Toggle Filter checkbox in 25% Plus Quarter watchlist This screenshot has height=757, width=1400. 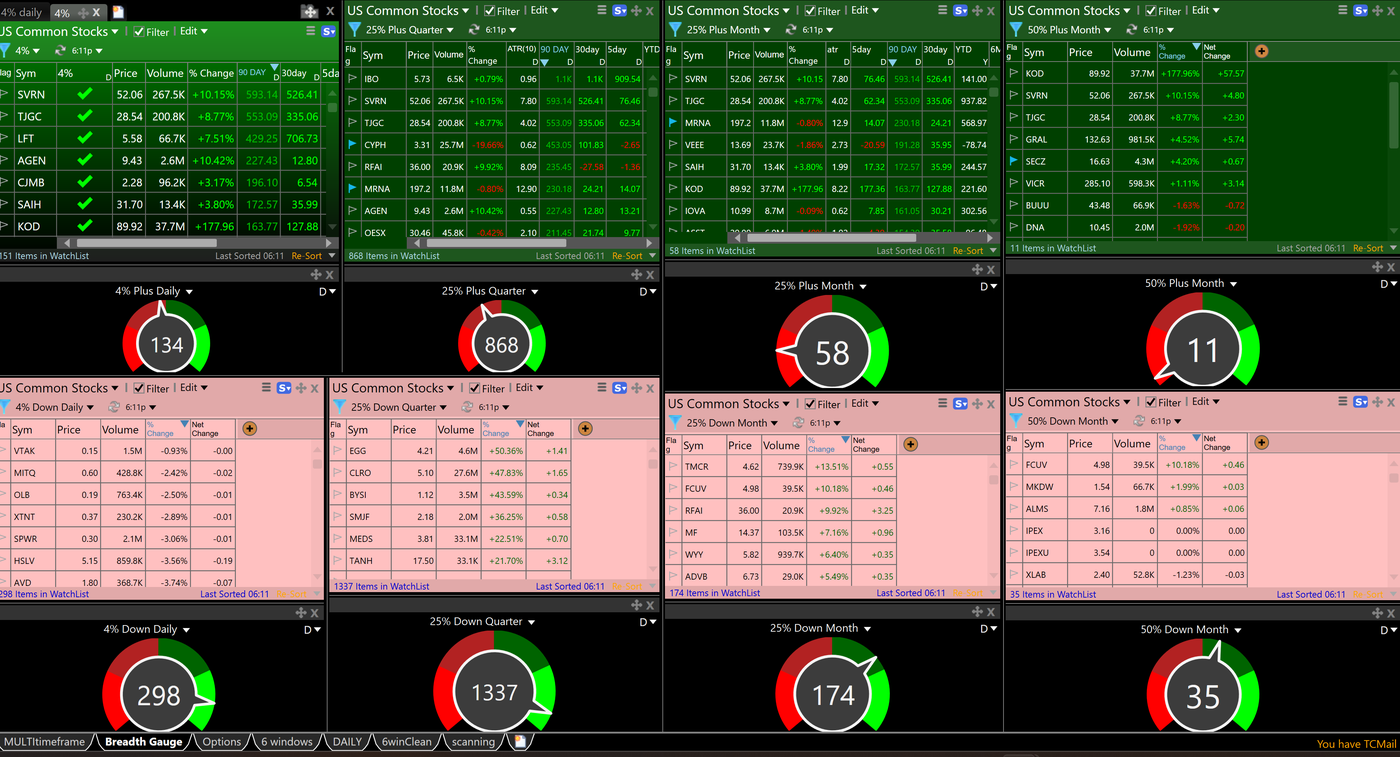click(x=490, y=10)
